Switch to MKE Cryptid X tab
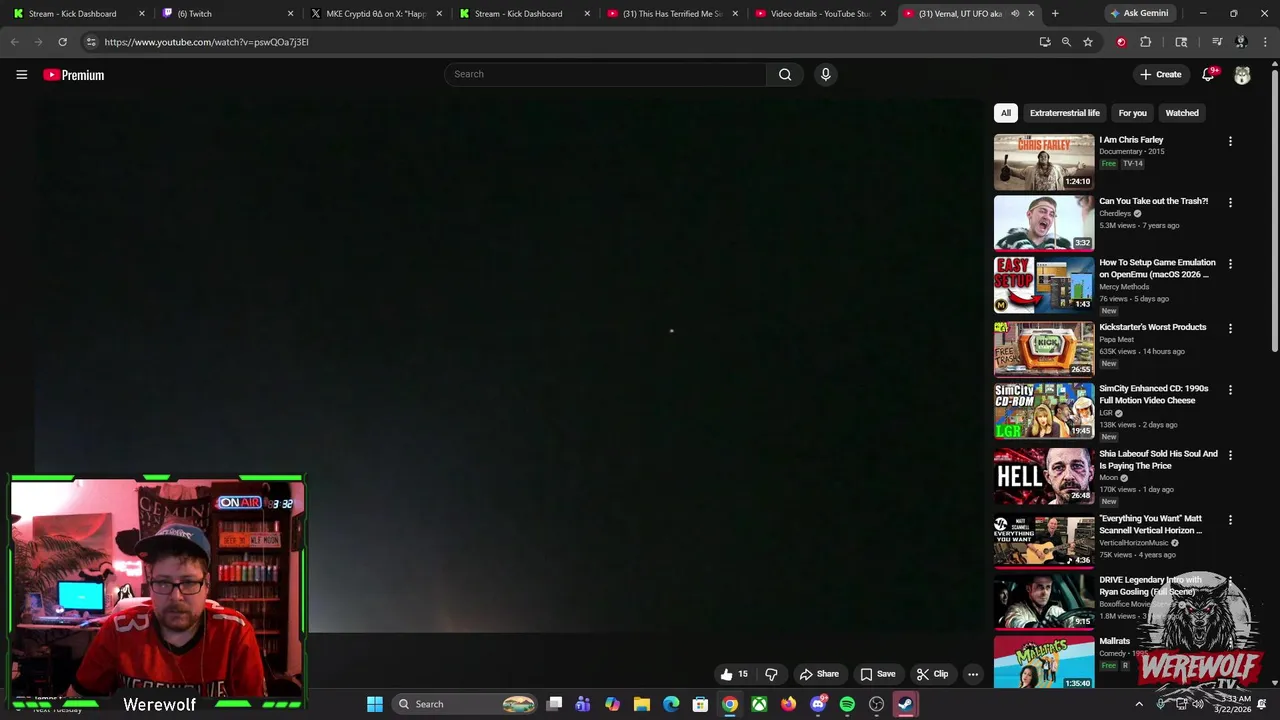The height and width of the screenshot is (720, 1280). coord(375,14)
